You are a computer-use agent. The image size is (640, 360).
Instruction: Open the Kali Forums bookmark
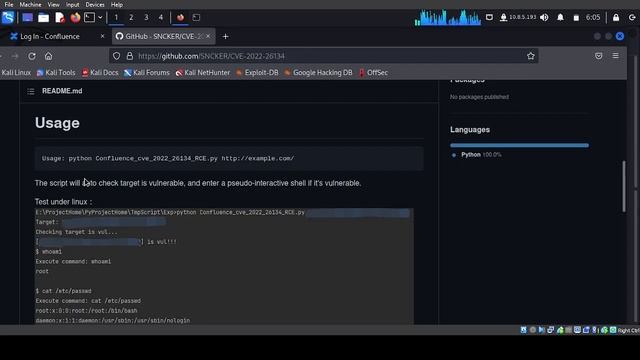pos(147,73)
